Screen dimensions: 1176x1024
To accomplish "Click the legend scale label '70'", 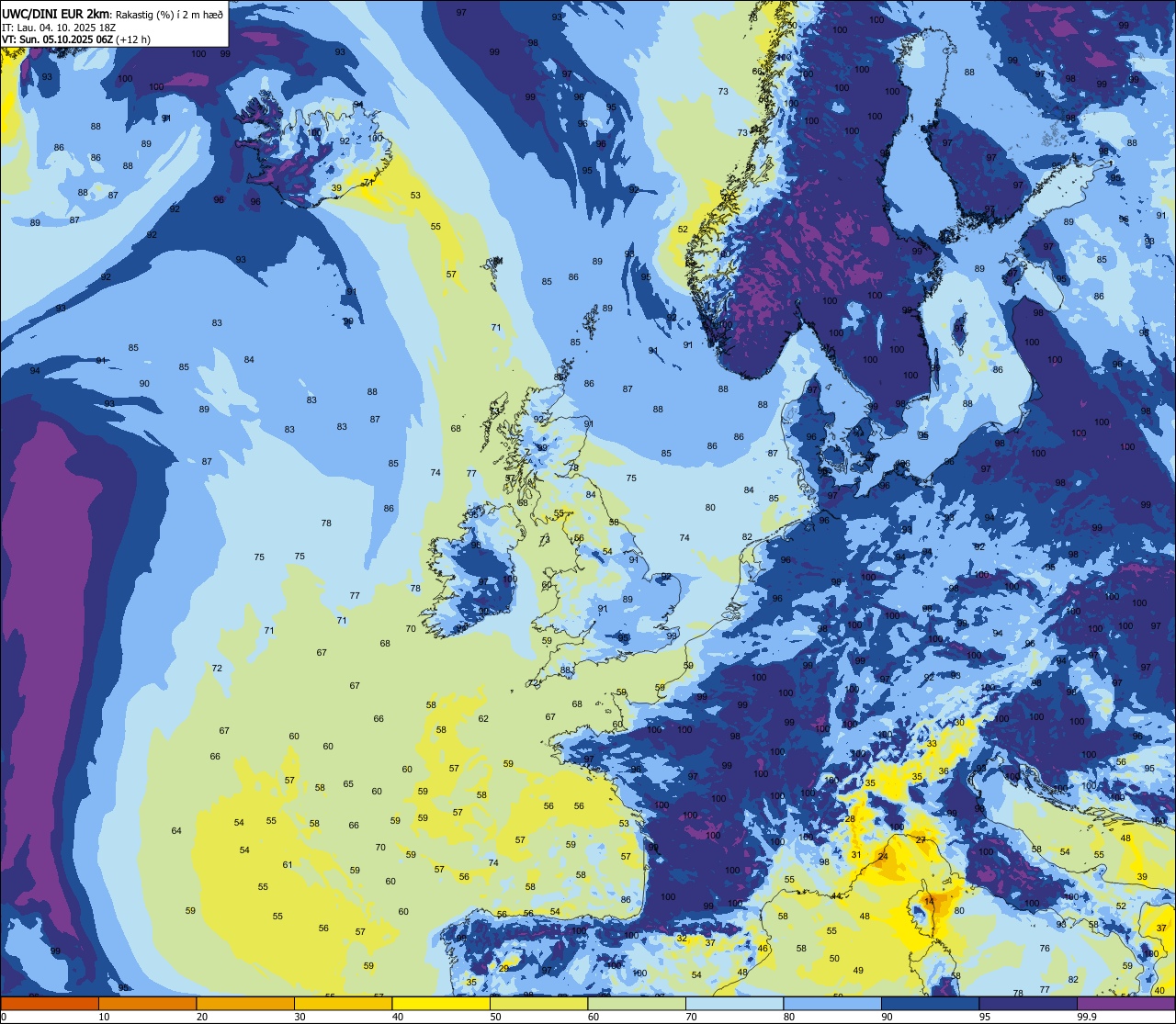I will [691, 1017].
